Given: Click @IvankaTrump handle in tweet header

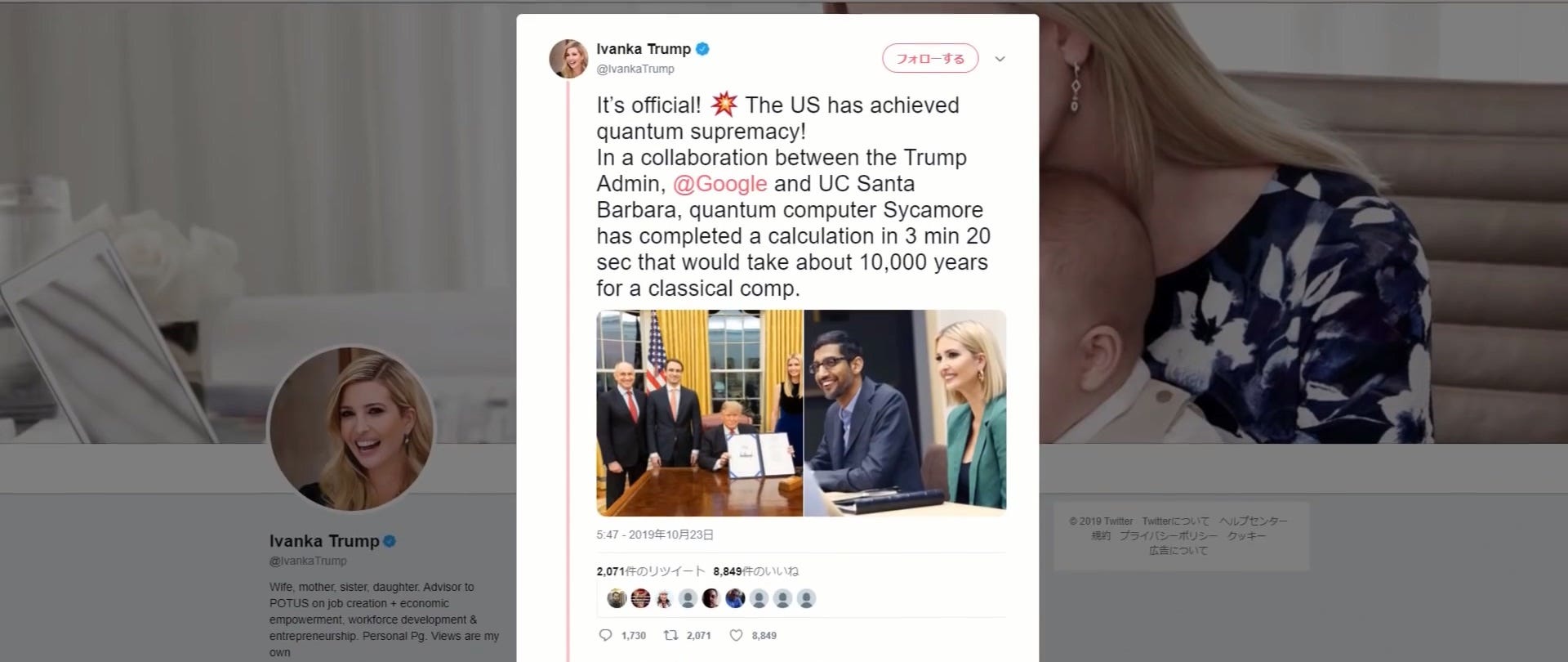Looking at the screenshot, I should click(635, 69).
